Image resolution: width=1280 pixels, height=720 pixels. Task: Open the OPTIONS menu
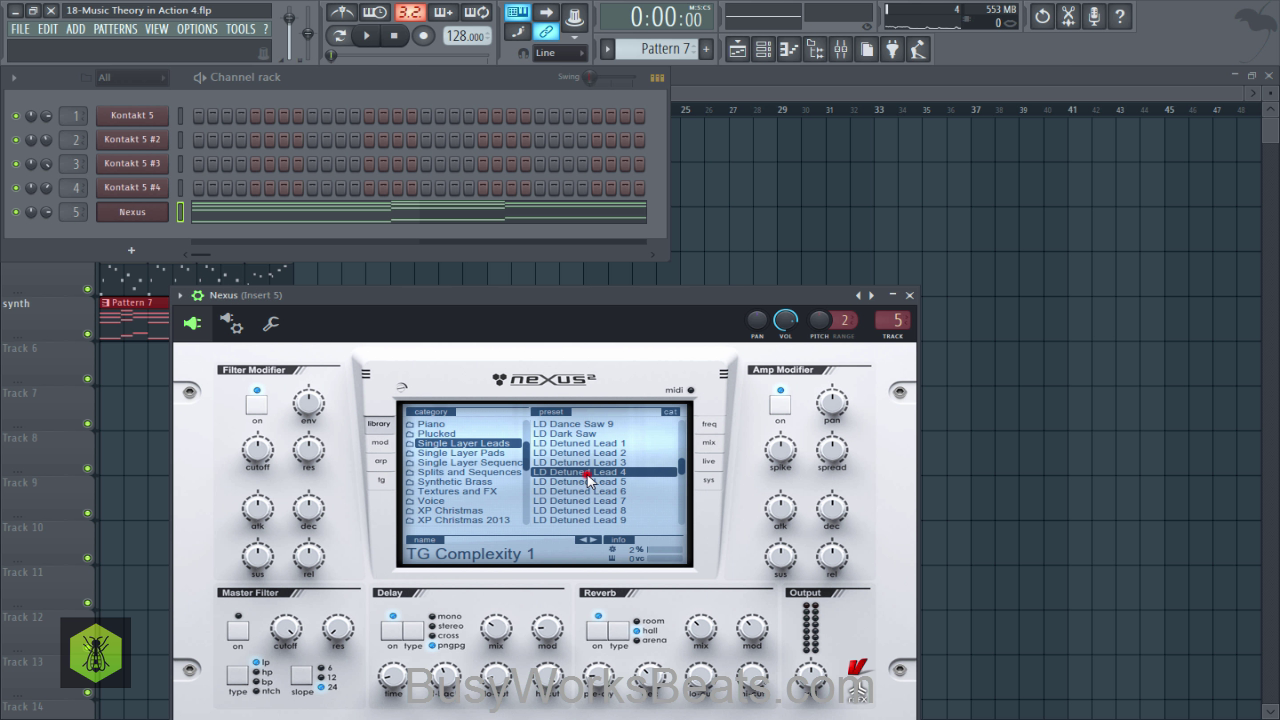(197, 29)
